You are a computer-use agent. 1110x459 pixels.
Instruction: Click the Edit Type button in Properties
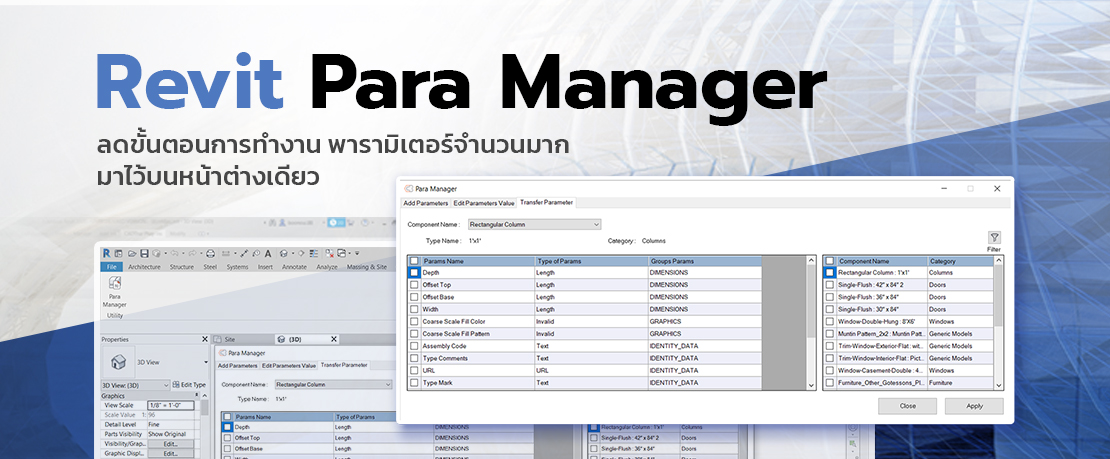pos(189,385)
